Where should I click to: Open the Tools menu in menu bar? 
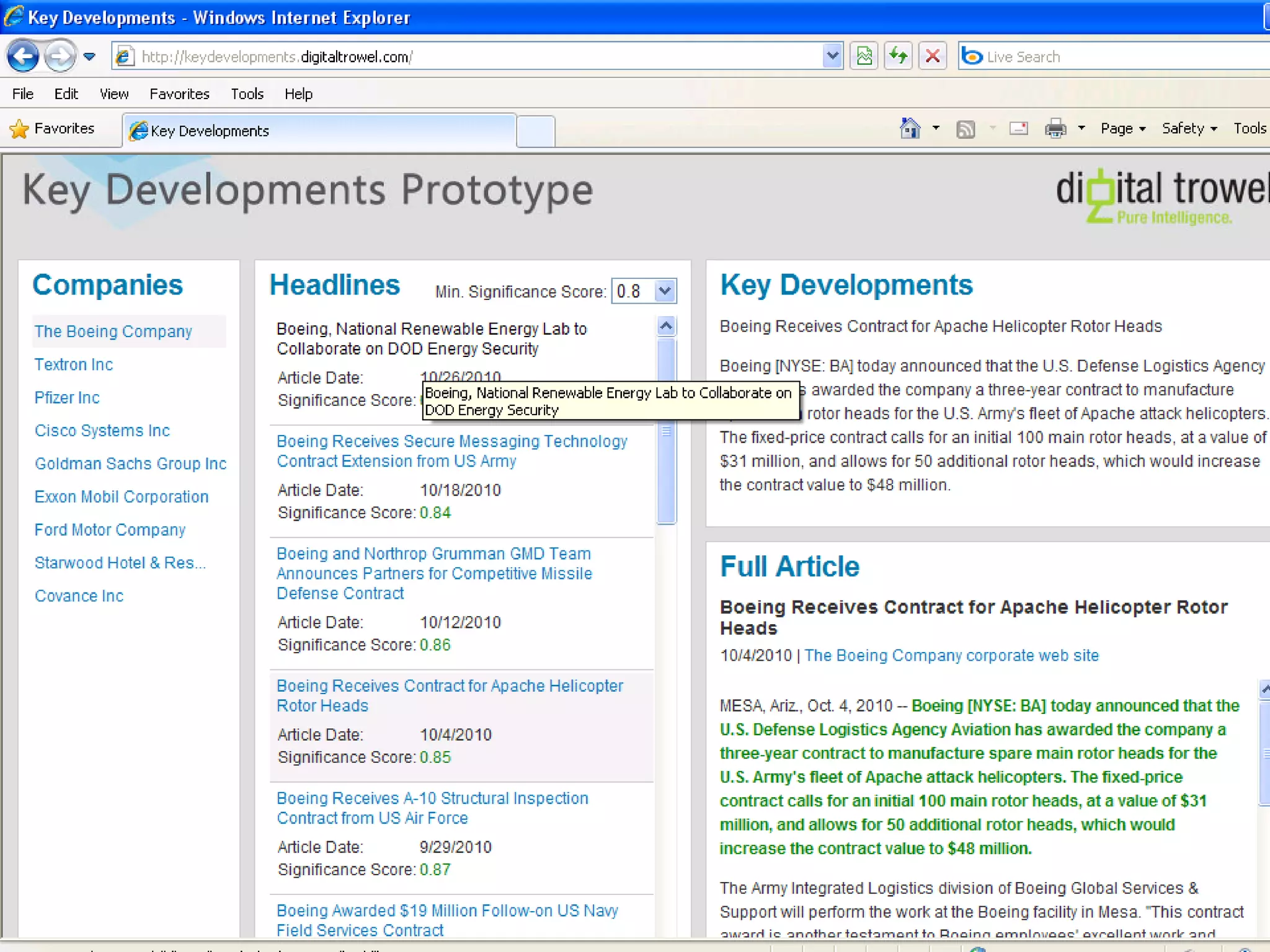pyautogui.click(x=247, y=94)
